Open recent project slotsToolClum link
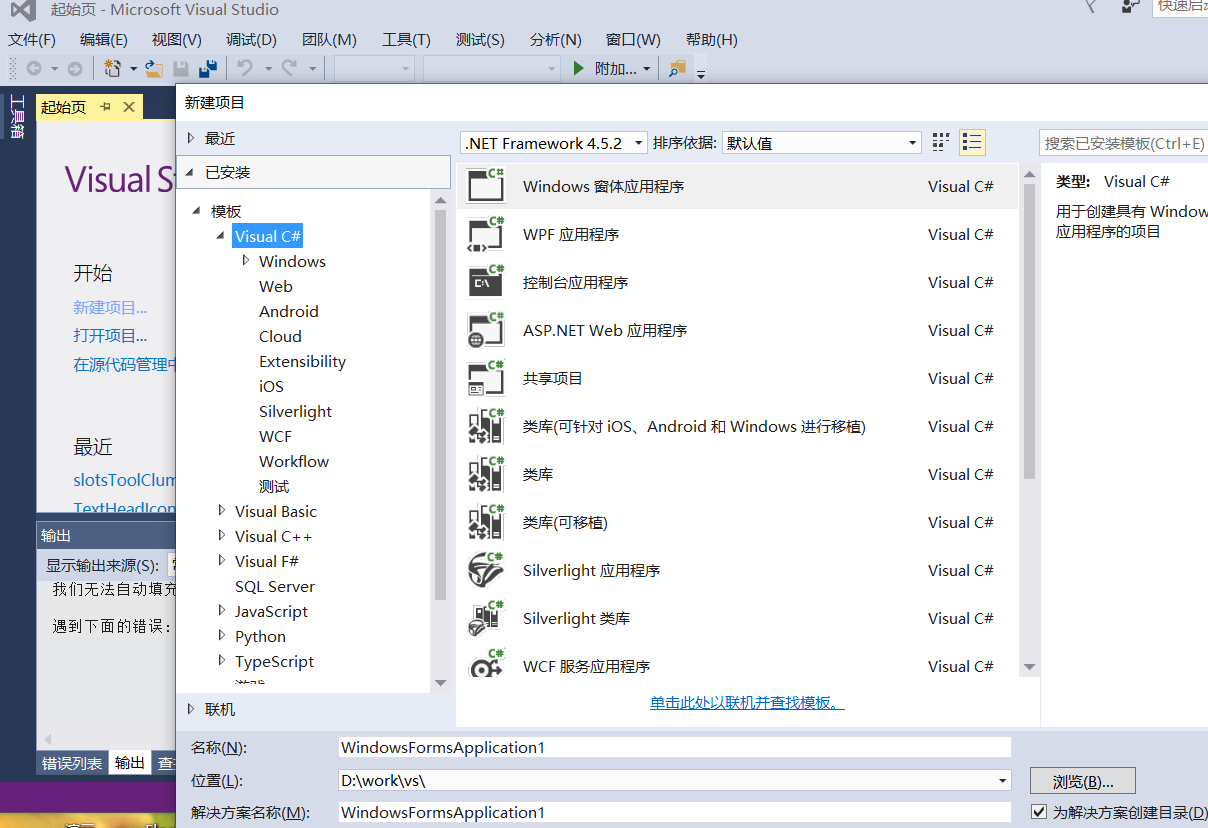 tap(125, 480)
